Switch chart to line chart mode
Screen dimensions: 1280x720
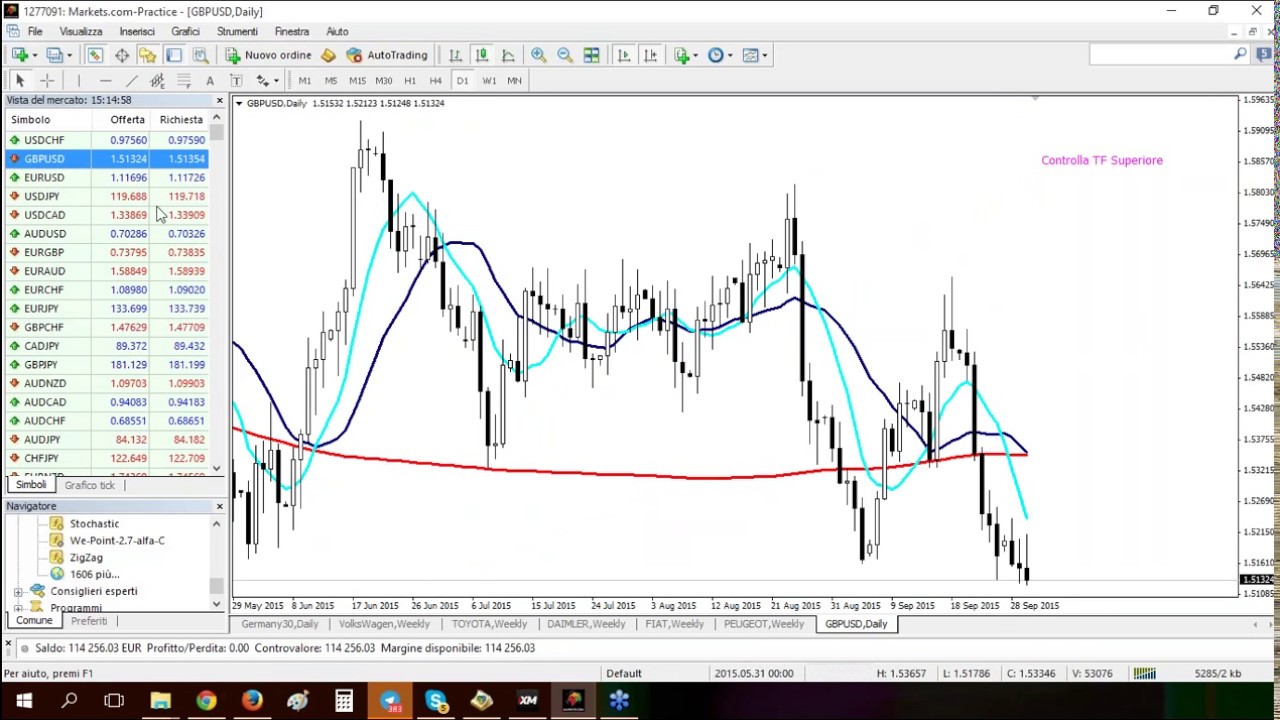[x=508, y=55]
